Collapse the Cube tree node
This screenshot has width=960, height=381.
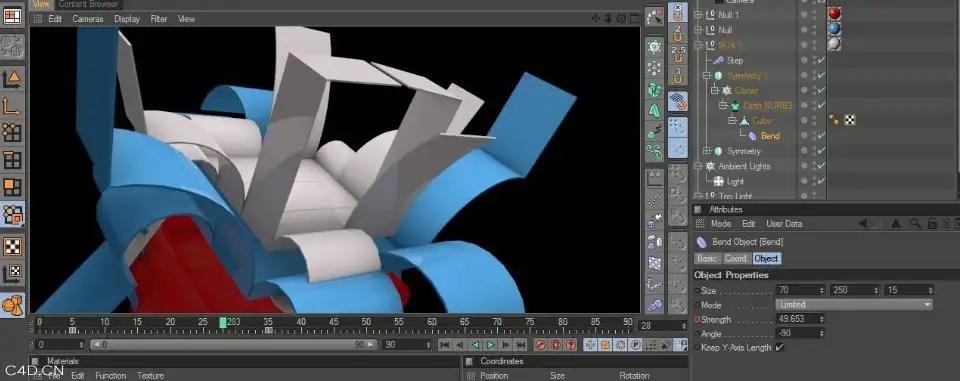[732, 121]
